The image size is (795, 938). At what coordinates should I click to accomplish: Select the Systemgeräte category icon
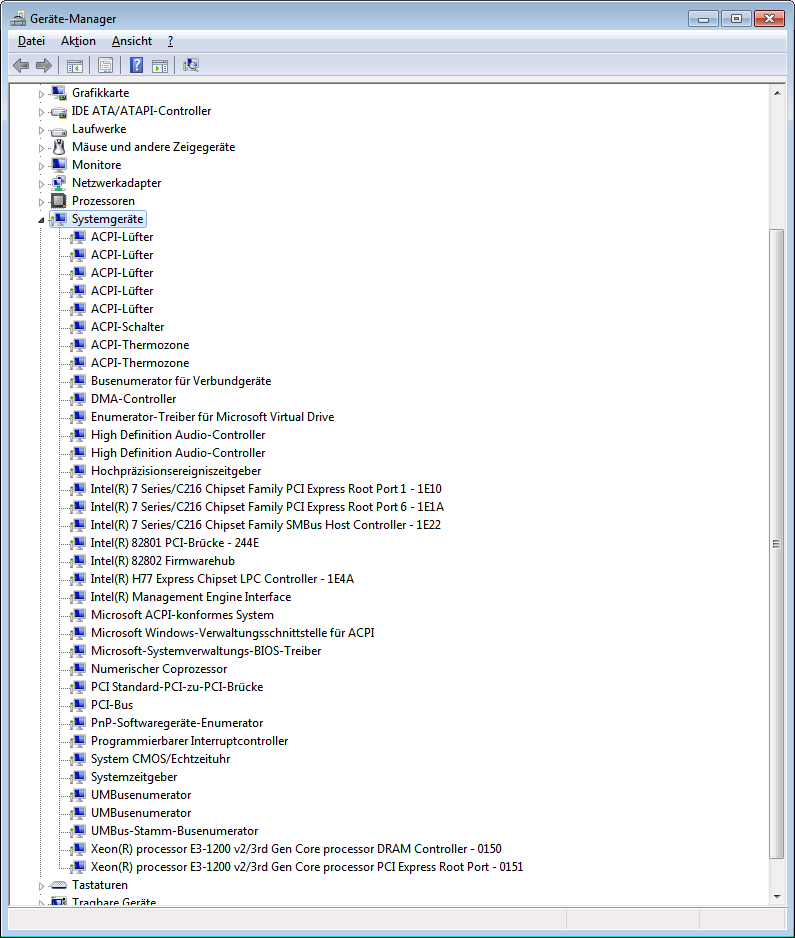tap(59, 219)
